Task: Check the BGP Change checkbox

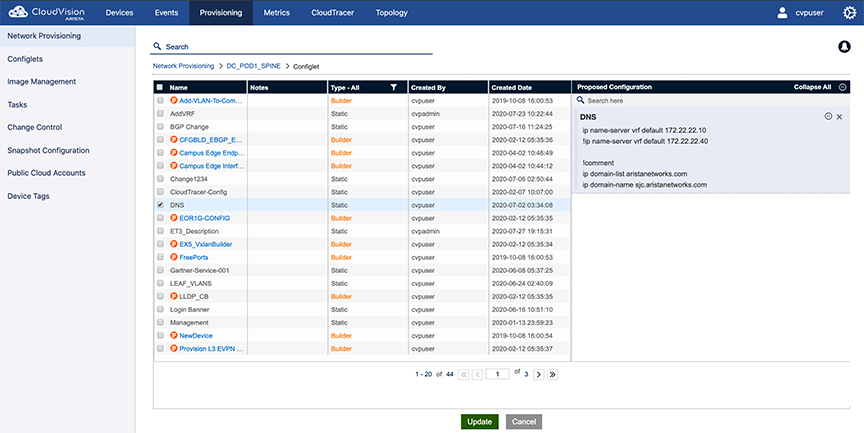Action: 160,127
